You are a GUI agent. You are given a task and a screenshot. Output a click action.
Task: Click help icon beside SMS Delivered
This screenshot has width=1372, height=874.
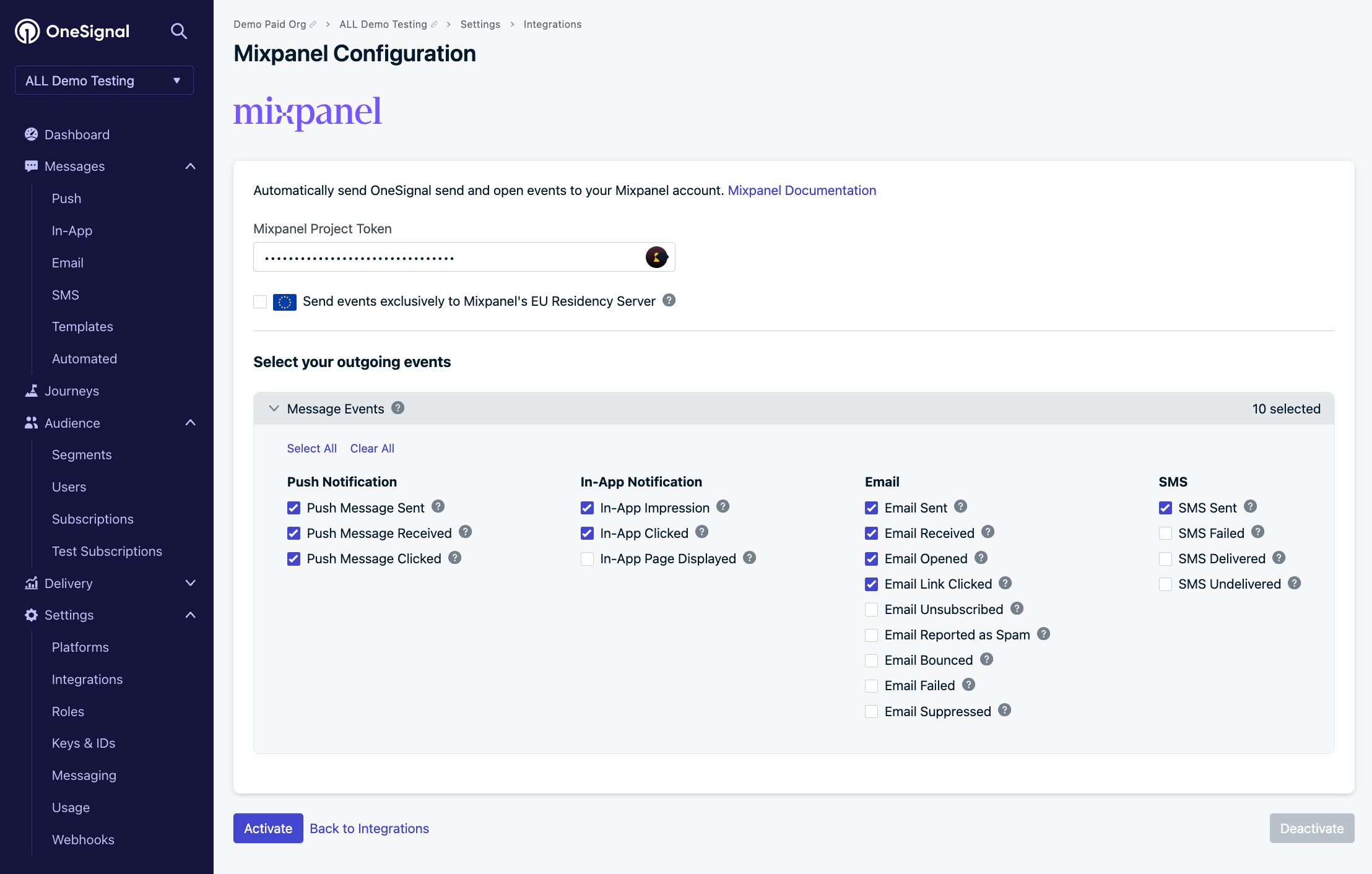point(1279,557)
